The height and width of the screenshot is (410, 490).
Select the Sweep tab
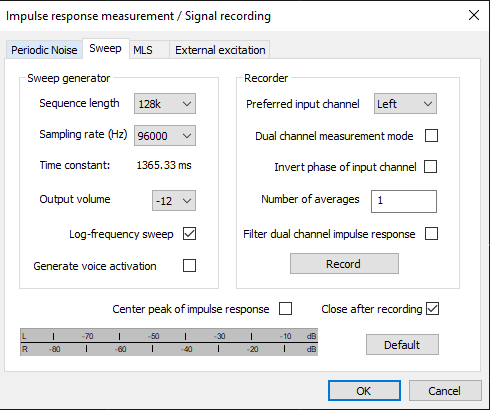coord(105,49)
